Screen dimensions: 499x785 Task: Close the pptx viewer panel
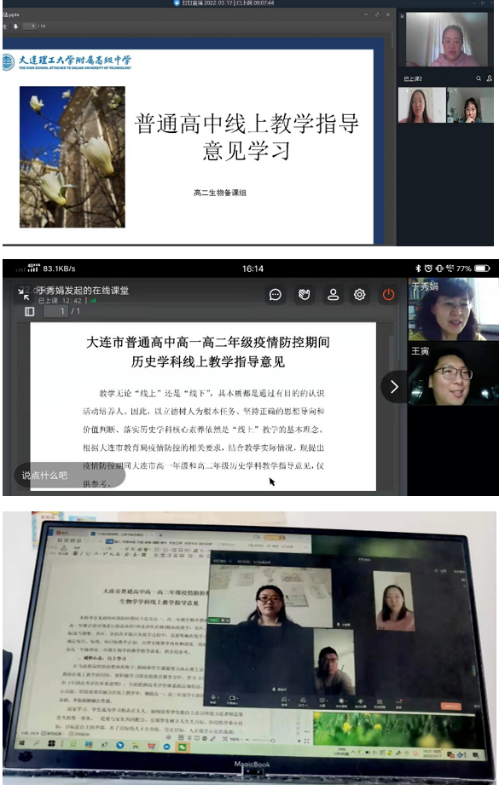(388, 15)
